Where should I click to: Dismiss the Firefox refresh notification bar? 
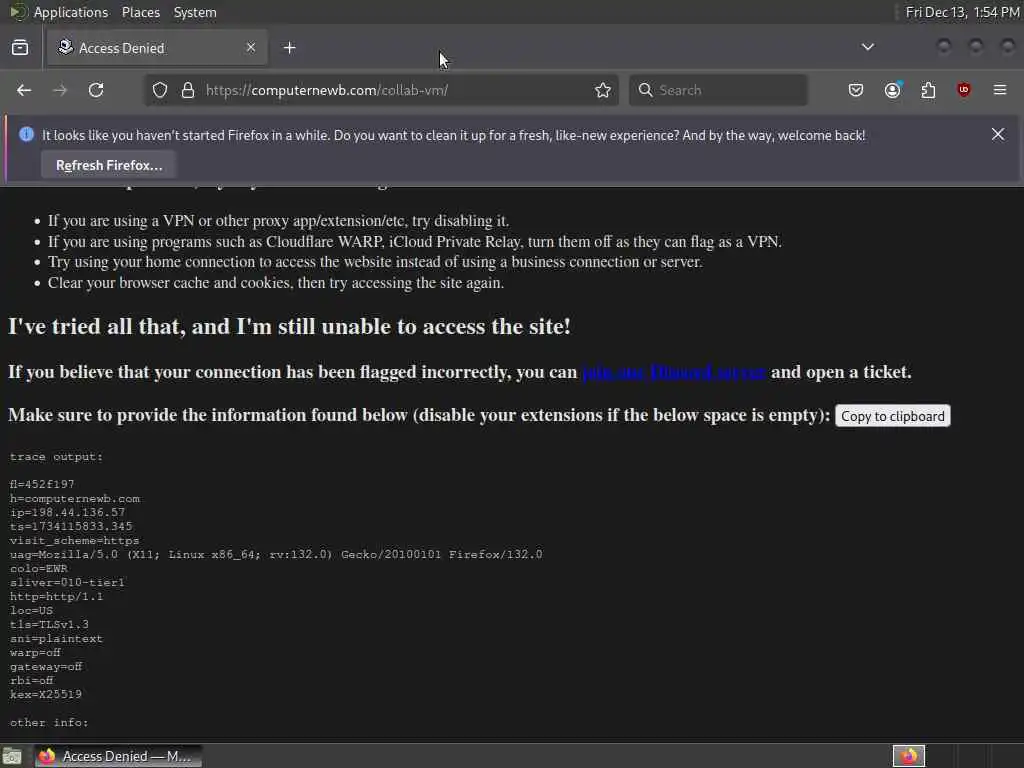point(998,135)
